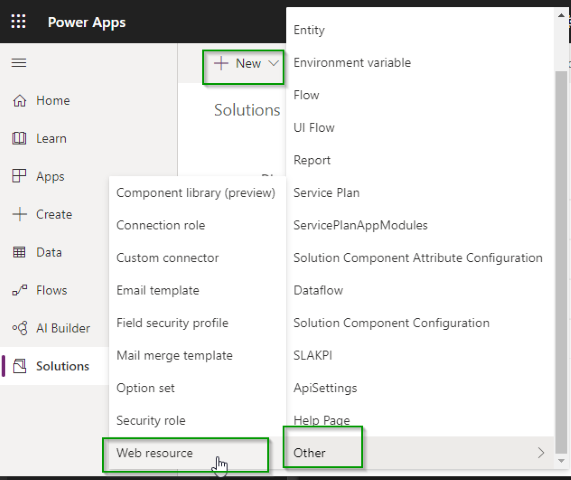571x480 pixels.
Task: Click the Flows connector icon
Action: pos(19,290)
